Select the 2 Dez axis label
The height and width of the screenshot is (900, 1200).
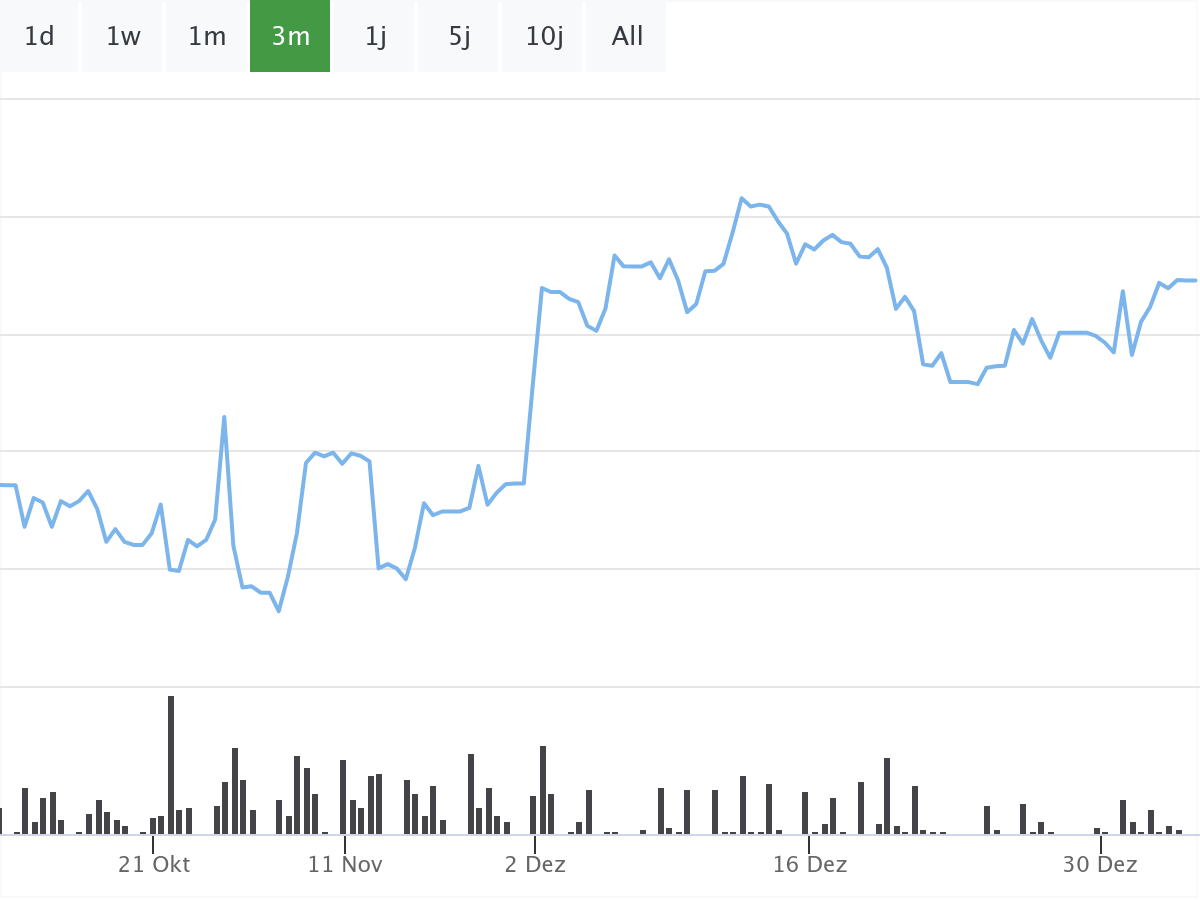pos(535,865)
